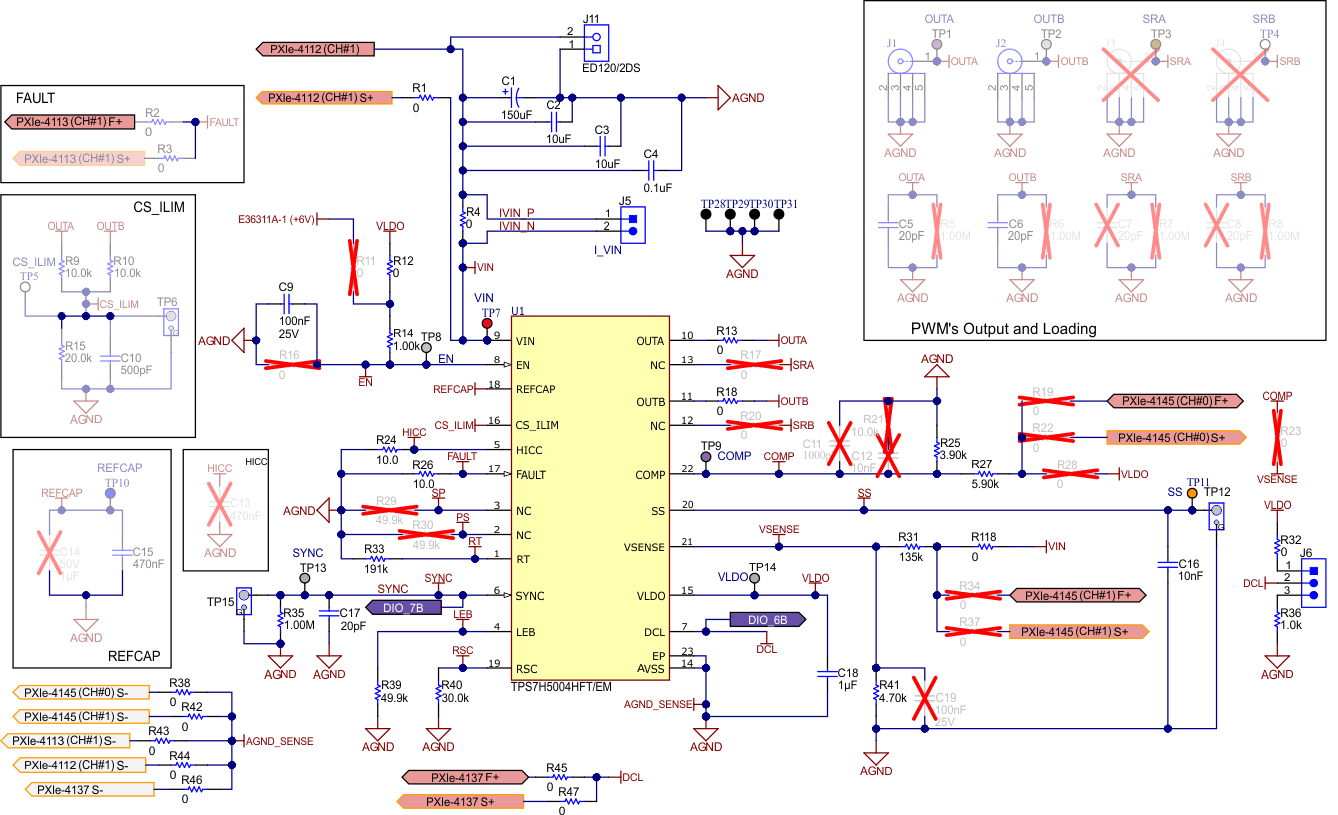Click the C4 0.1uF capacitor symbol
This screenshot has width=1338, height=815.
(x=651, y=170)
